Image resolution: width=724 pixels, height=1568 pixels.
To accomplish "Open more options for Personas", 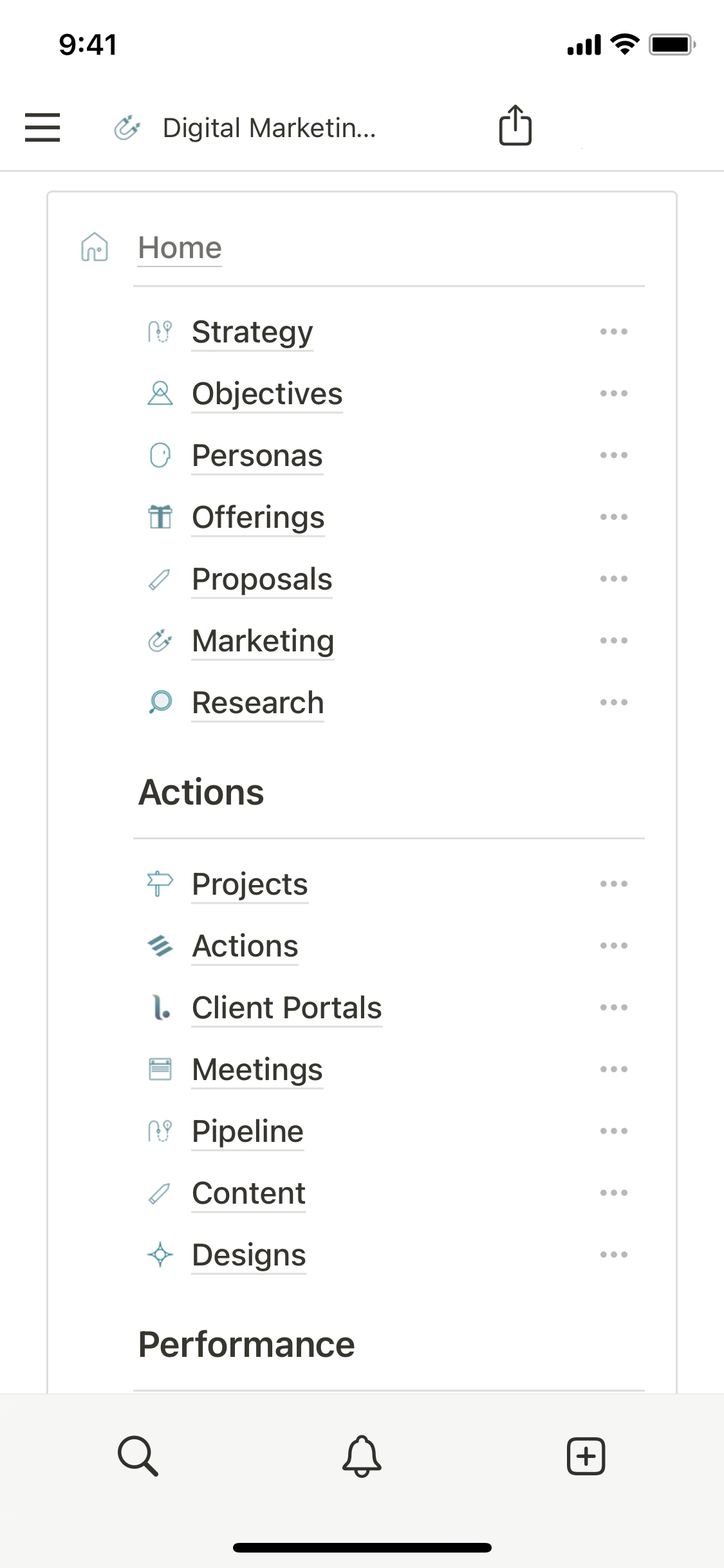I will point(613,455).
